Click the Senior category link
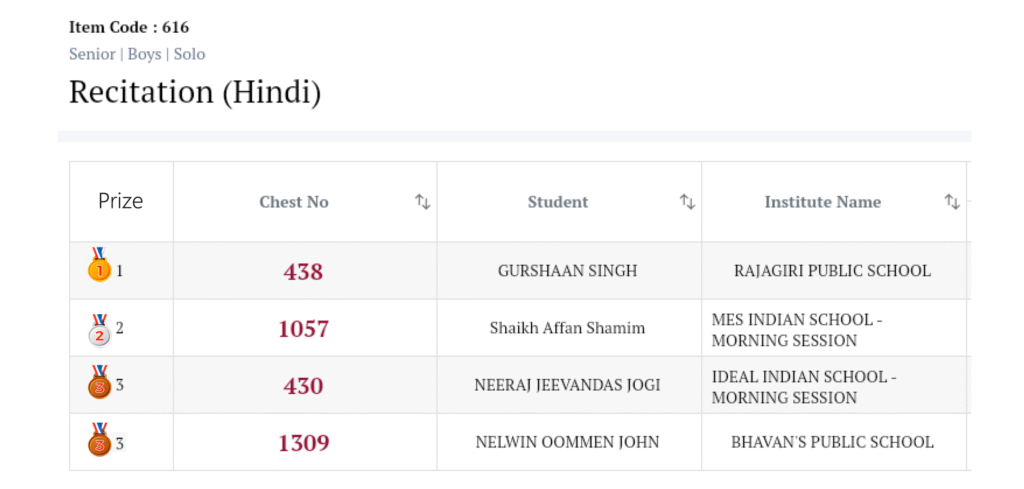This screenshot has height=489, width=1024. tap(92, 54)
